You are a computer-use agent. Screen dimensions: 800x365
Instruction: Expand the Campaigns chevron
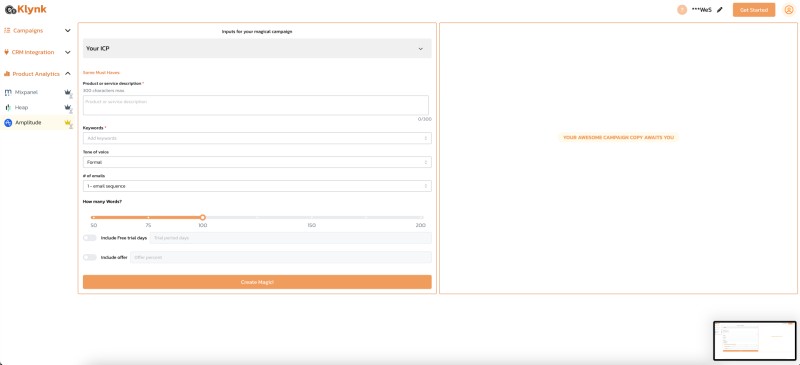68,31
